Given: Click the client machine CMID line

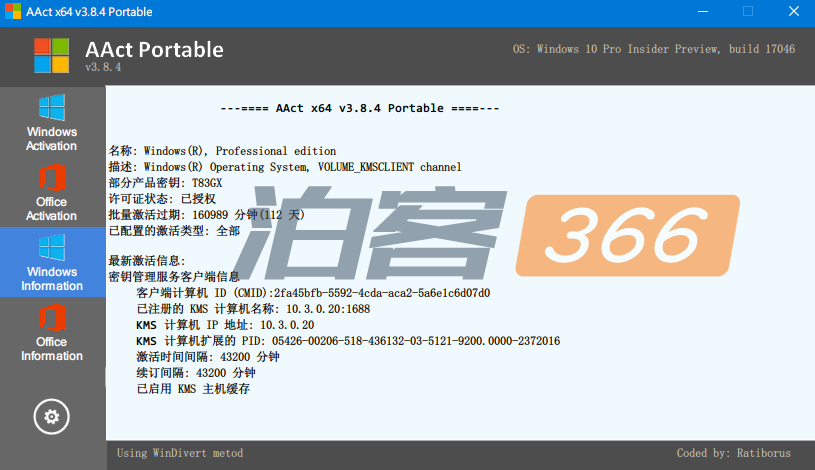Looking at the screenshot, I should coord(313,293).
